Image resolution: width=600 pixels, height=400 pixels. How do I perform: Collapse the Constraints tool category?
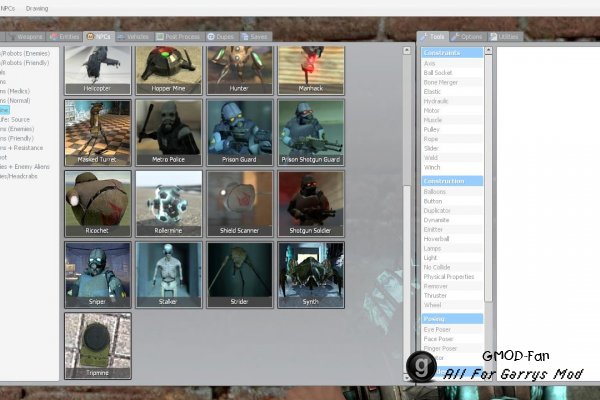click(452, 53)
